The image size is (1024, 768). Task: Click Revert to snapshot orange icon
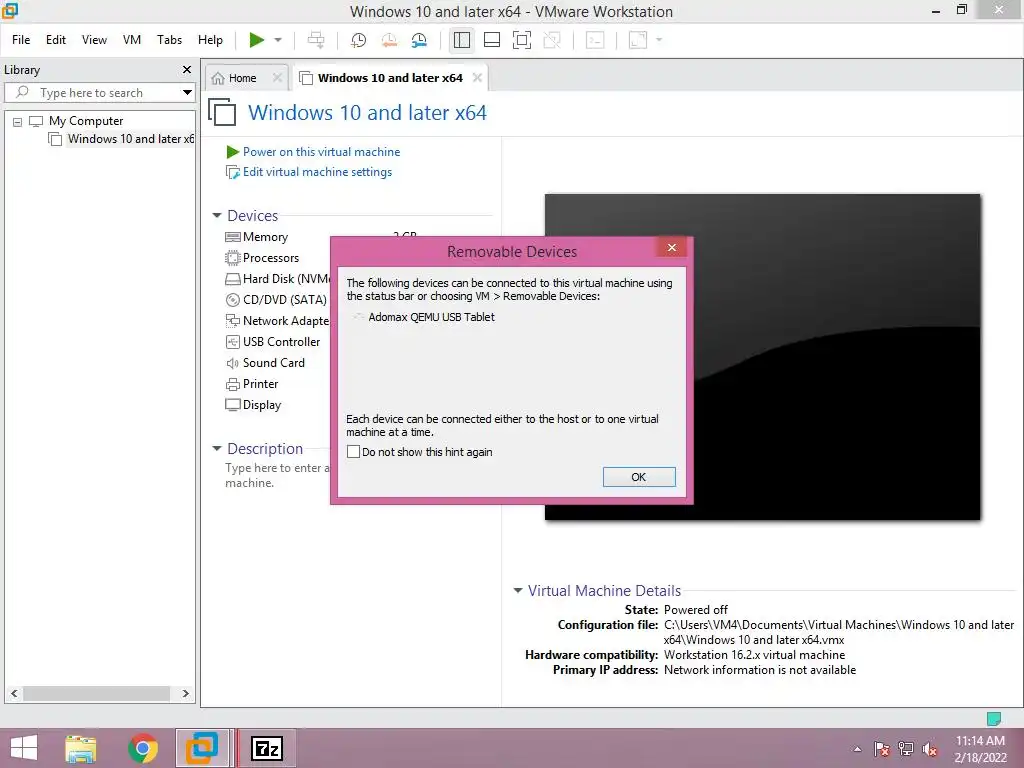point(389,40)
